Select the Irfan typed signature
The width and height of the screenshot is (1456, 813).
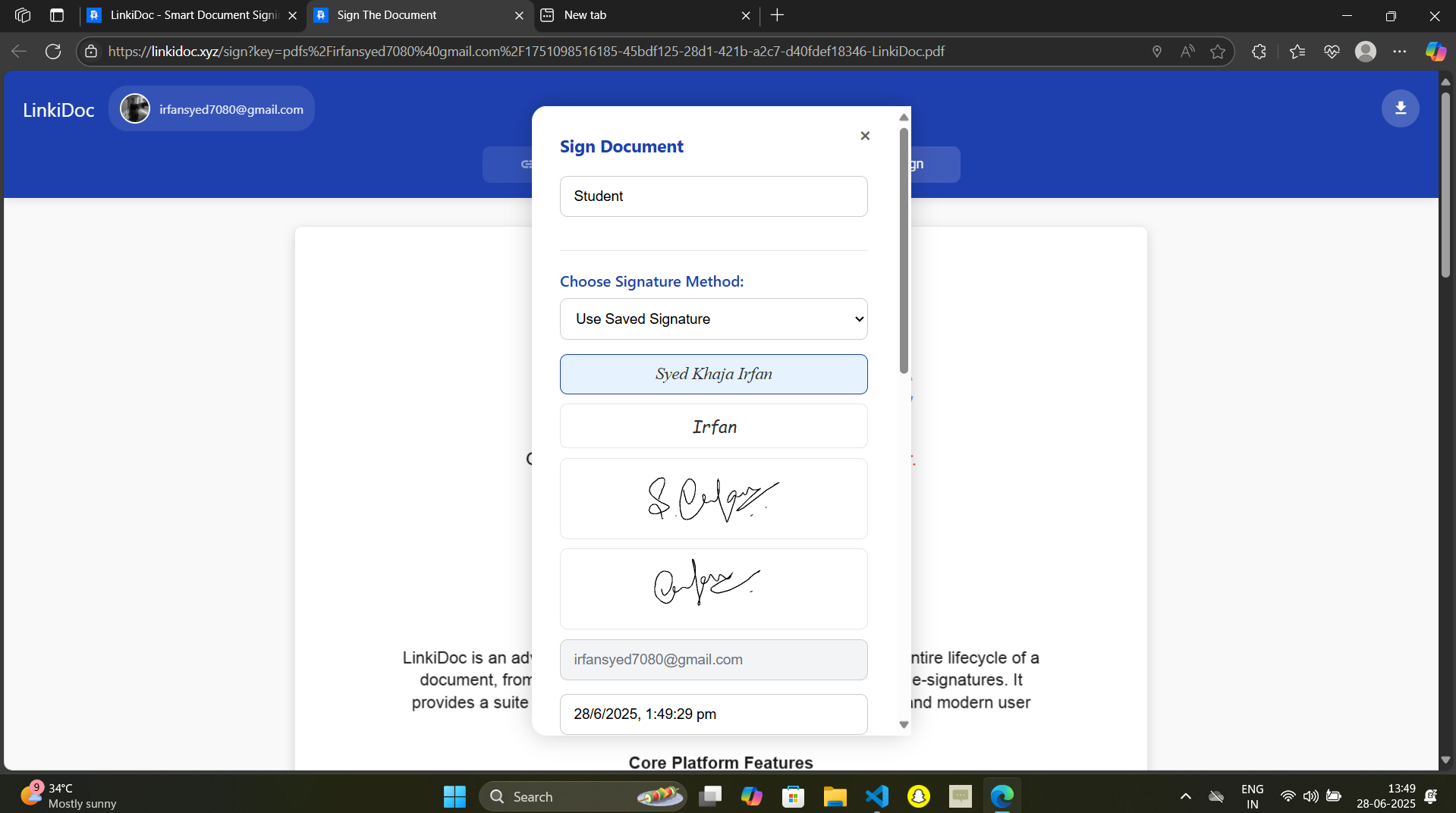tap(713, 426)
